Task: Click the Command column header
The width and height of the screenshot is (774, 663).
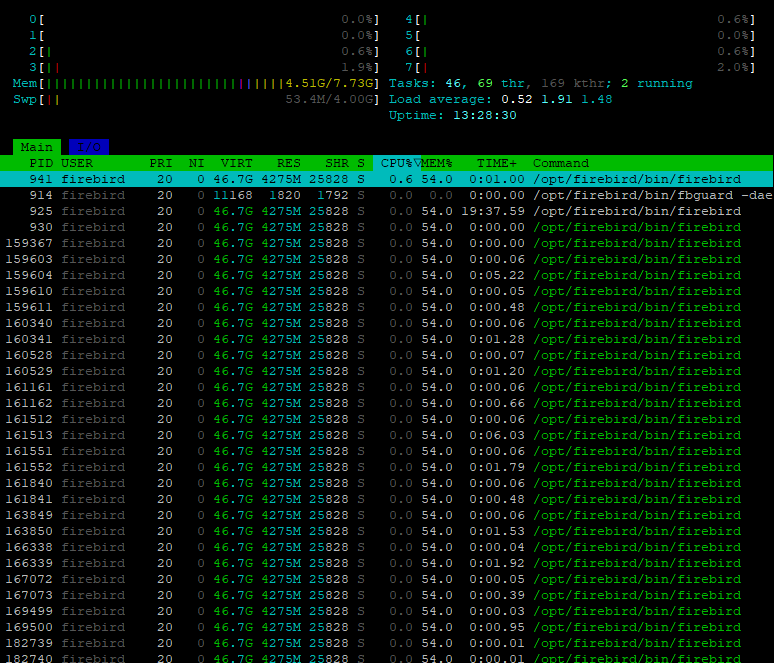Action: coord(560,163)
